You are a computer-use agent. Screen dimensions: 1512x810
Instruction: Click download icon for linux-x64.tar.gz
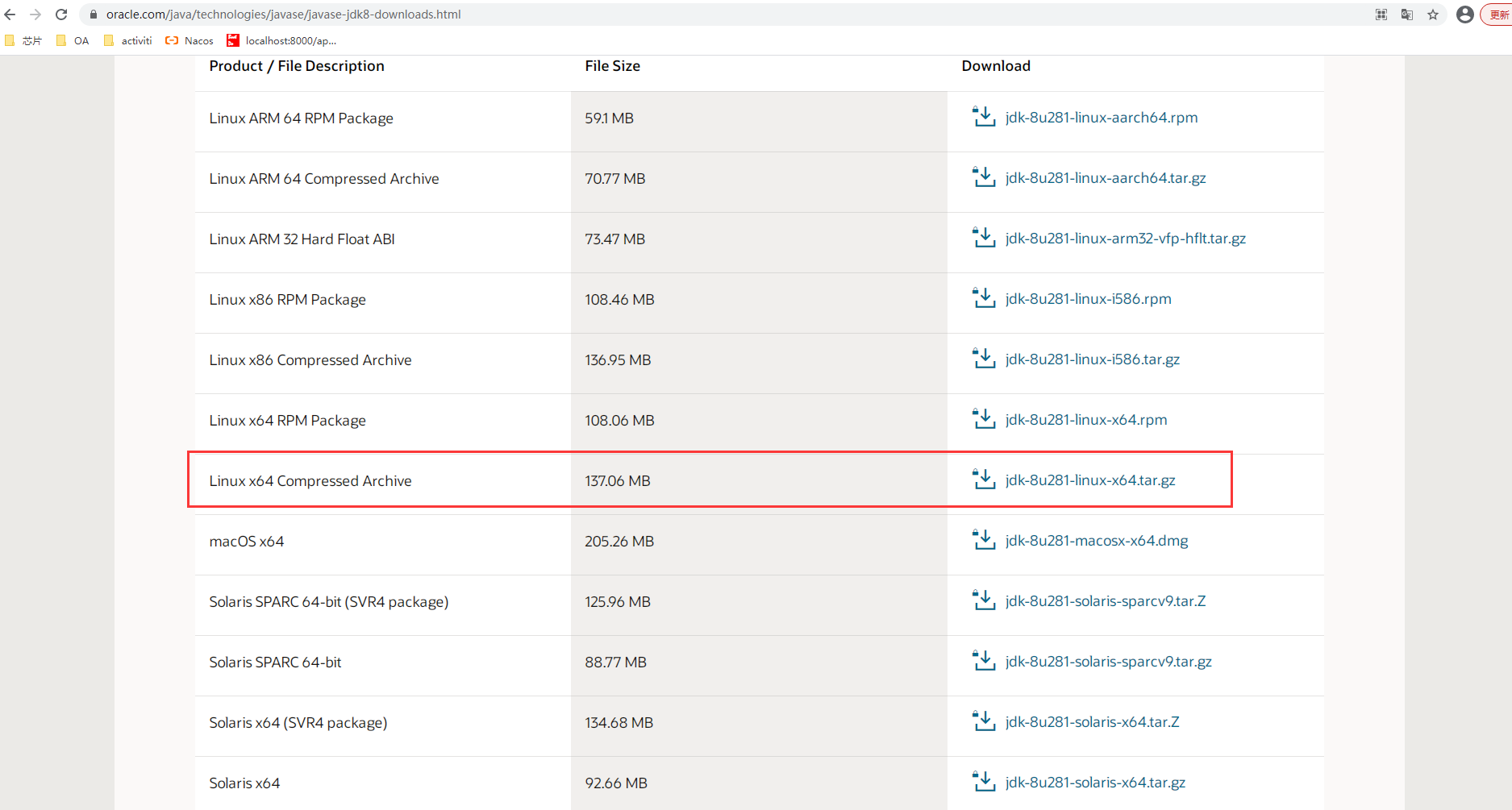tap(984, 480)
